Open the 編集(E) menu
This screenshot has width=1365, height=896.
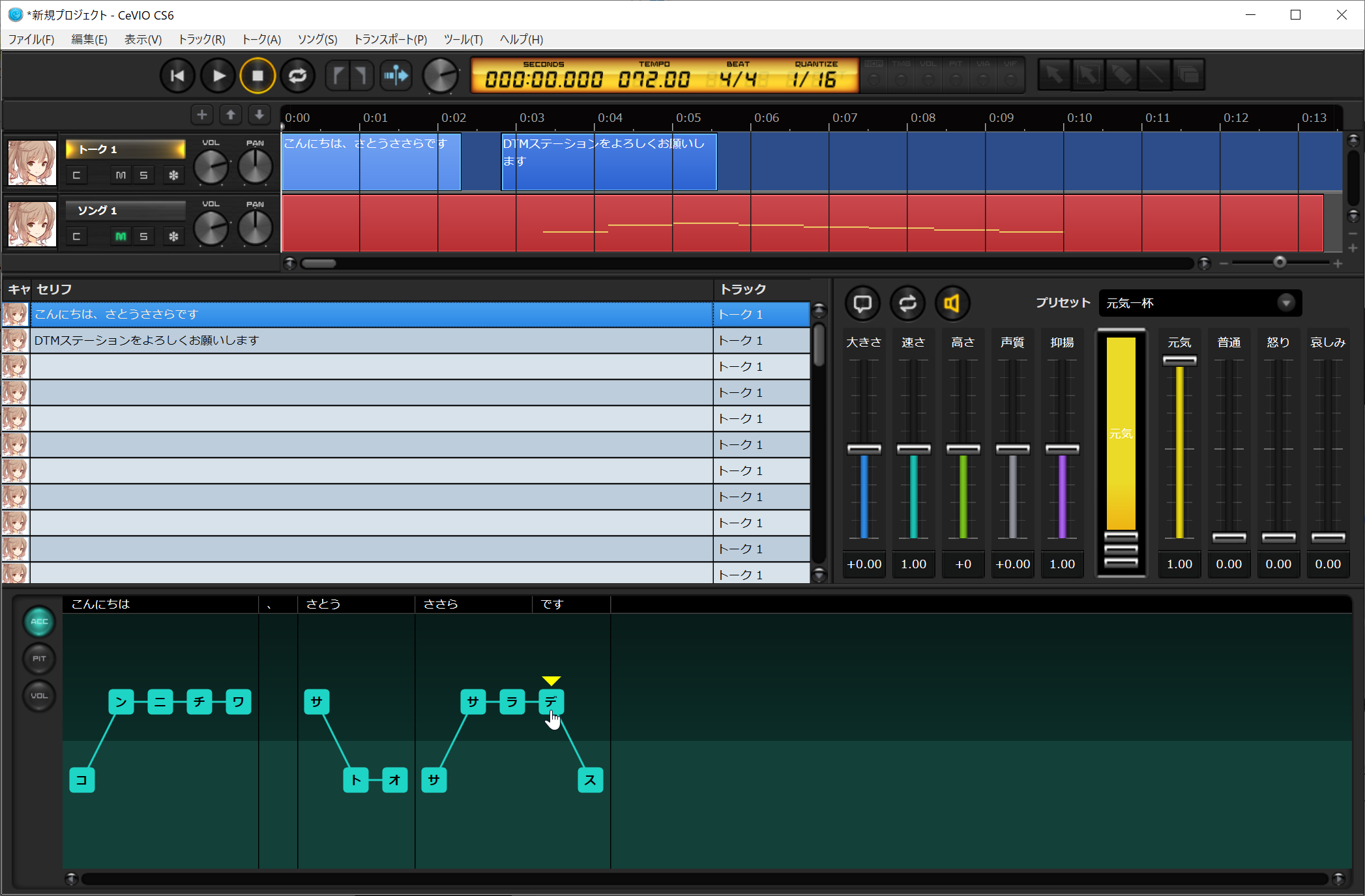pos(89,40)
